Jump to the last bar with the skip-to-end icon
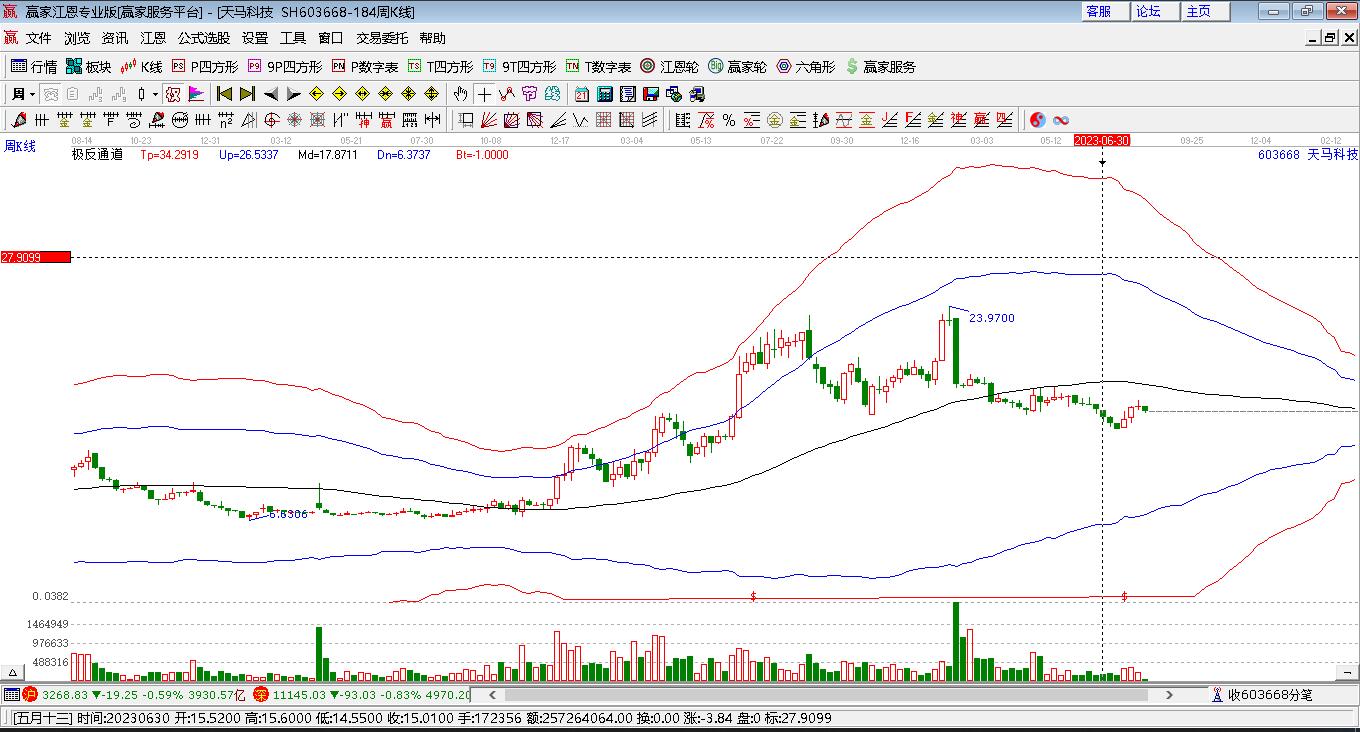The image size is (1360, 732). click(x=246, y=94)
